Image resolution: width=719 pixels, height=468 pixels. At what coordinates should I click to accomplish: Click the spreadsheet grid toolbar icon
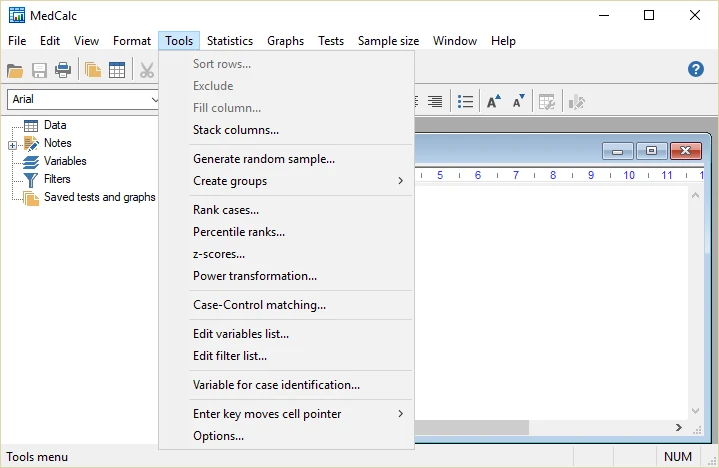click(117, 70)
